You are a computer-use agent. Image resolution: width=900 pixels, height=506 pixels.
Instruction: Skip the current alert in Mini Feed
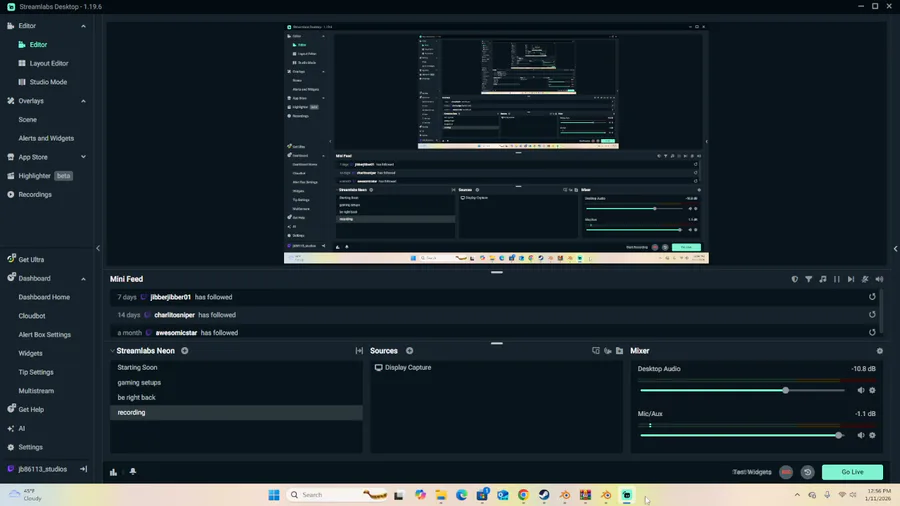tap(851, 279)
